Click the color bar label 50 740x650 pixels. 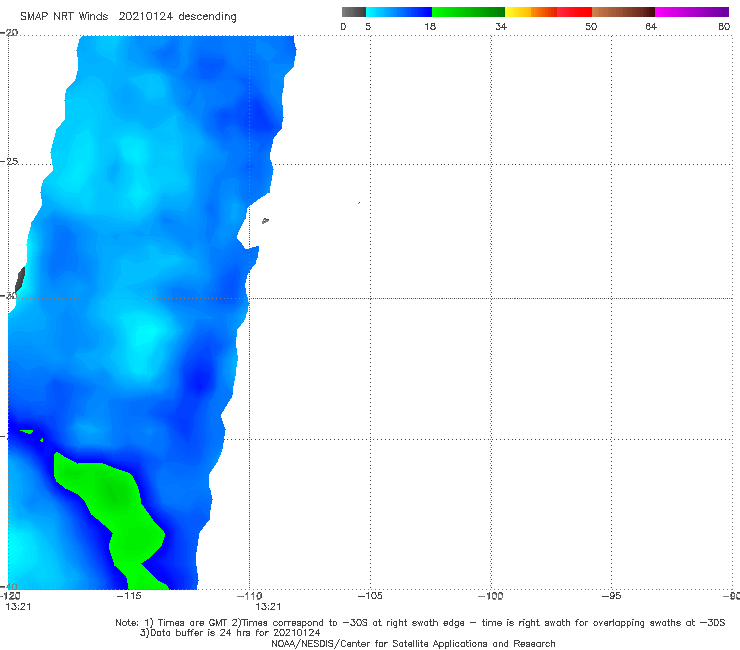[591, 27]
